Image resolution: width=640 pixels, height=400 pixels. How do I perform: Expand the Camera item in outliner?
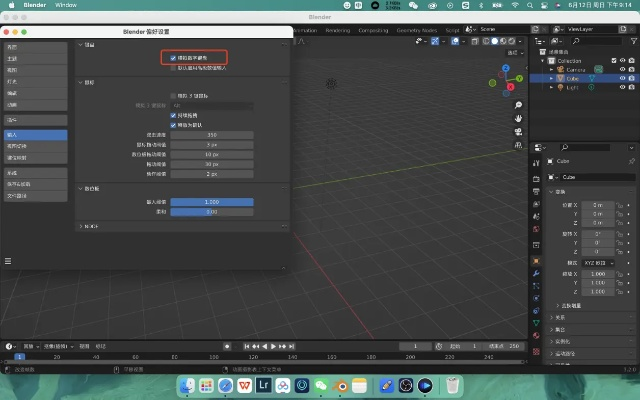(551, 69)
